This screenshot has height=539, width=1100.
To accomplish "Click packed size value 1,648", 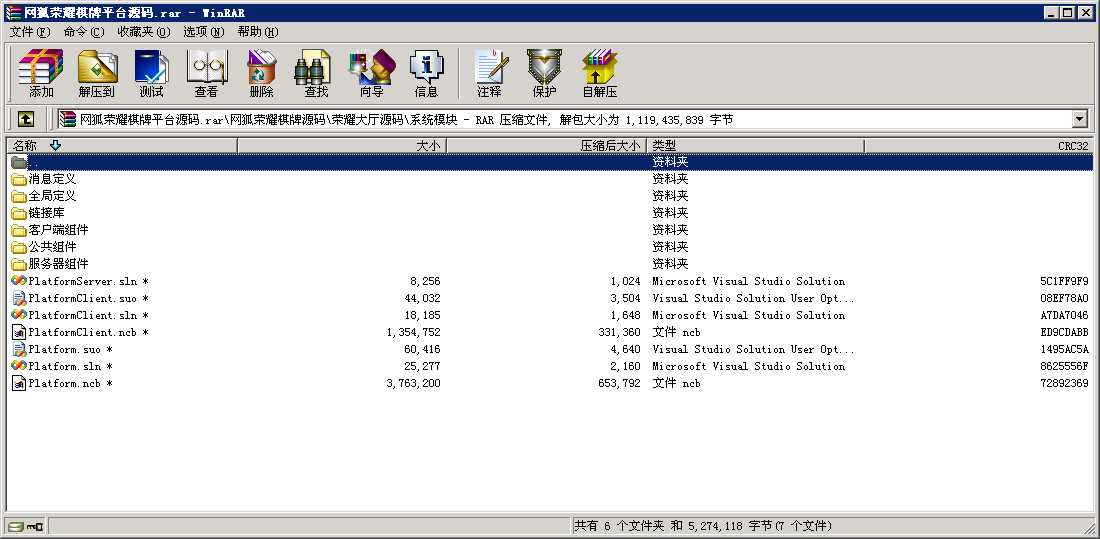I will (x=626, y=315).
